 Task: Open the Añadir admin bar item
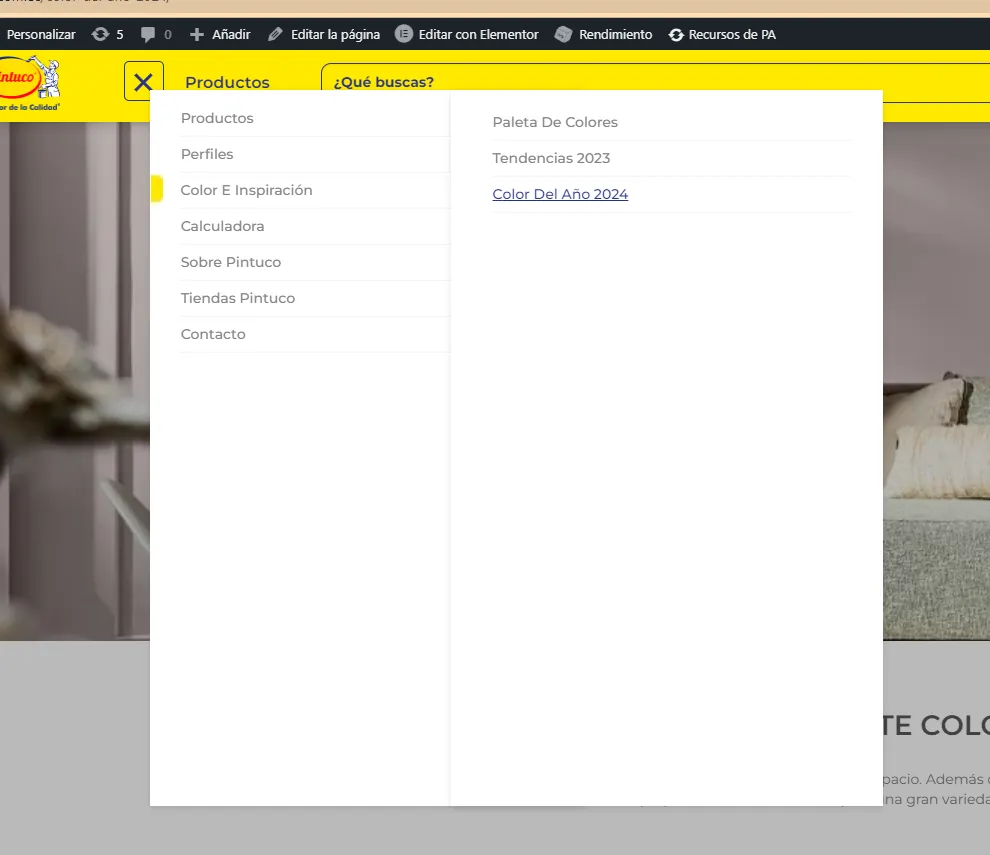click(x=231, y=35)
